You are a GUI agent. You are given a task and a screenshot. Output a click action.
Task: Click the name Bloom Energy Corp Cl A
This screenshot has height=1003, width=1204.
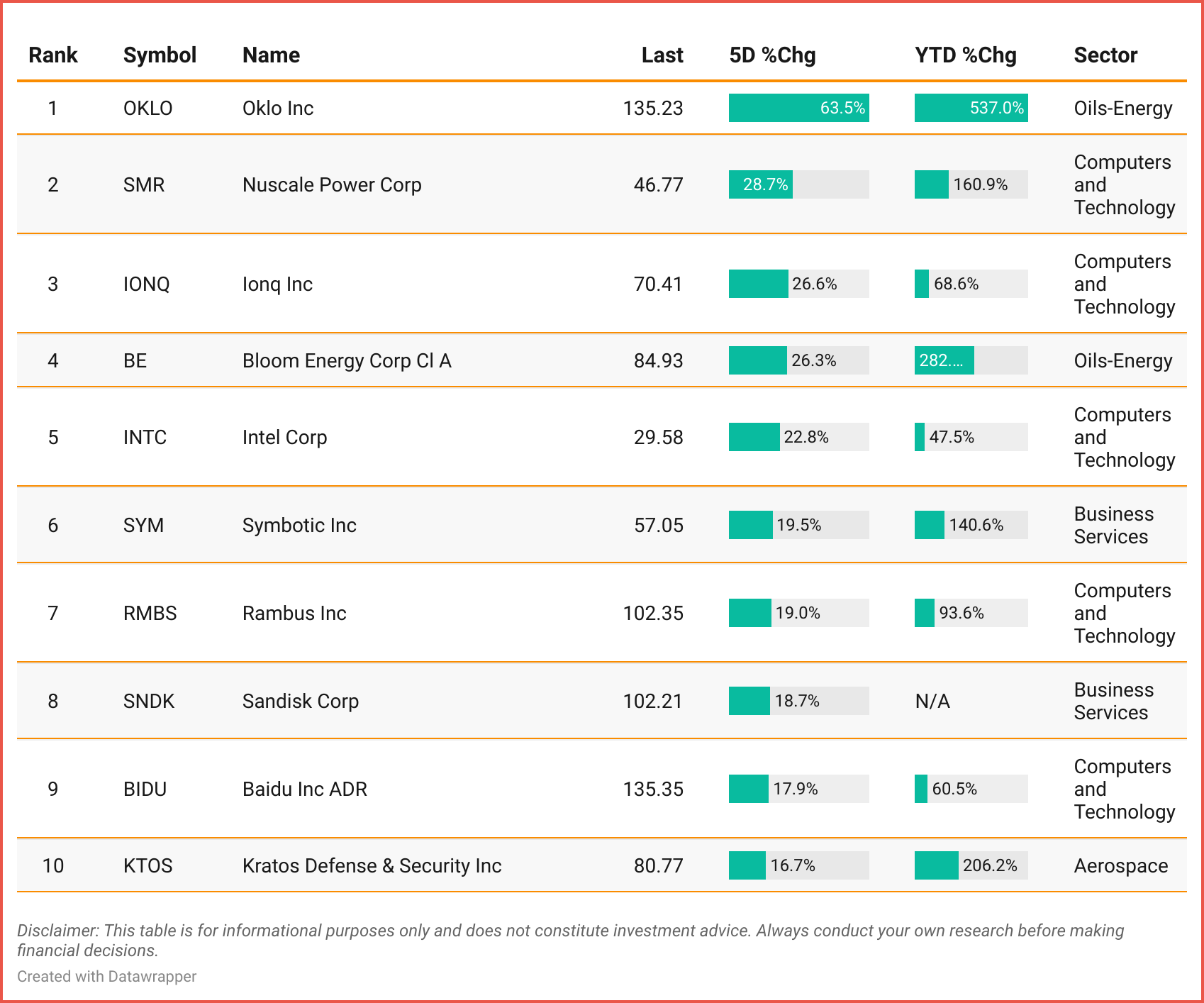[x=347, y=360]
